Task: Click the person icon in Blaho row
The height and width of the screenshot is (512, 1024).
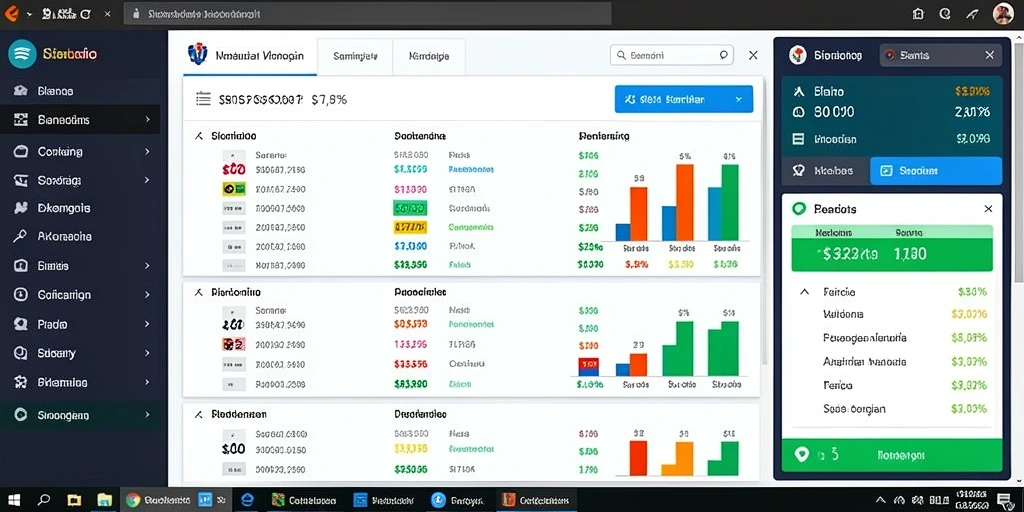Action: [798, 92]
